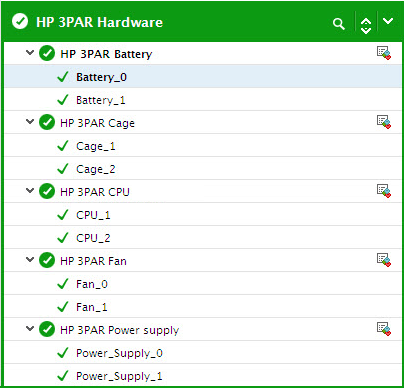
Task: Click the green checkmark beside CPU_2
Action: point(63,238)
